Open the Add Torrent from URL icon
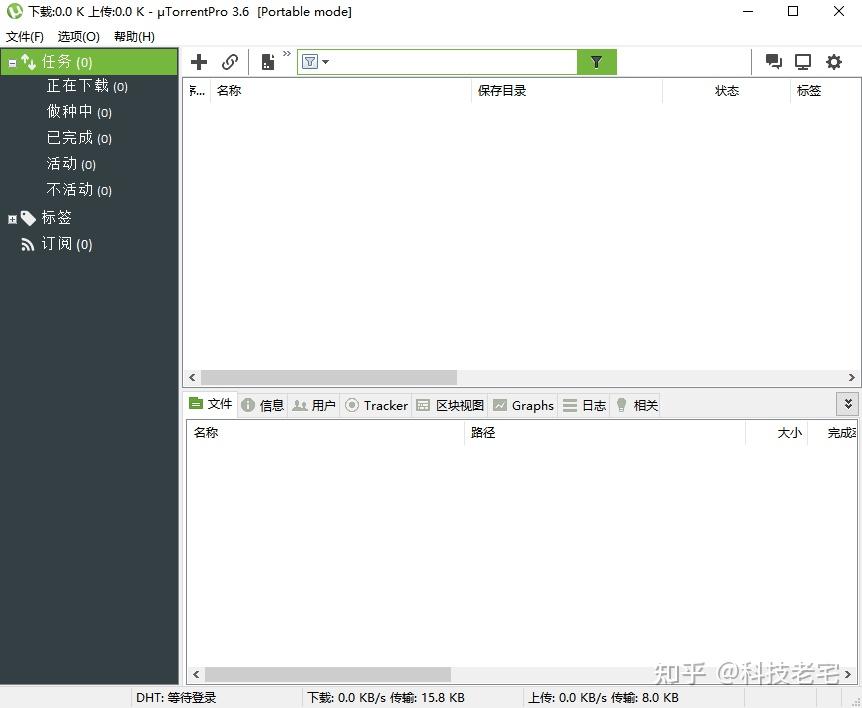The height and width of the screenshot is (708, 862). click(230, 61)
